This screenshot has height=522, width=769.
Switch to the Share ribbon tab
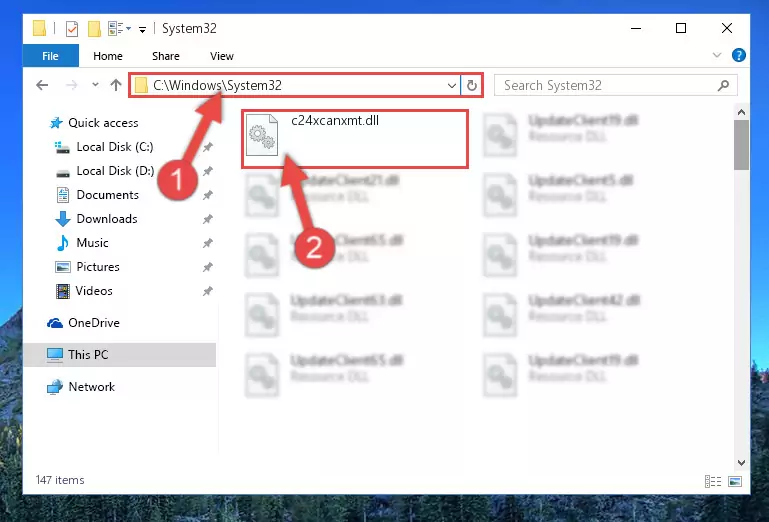click(x=166, y=56)
